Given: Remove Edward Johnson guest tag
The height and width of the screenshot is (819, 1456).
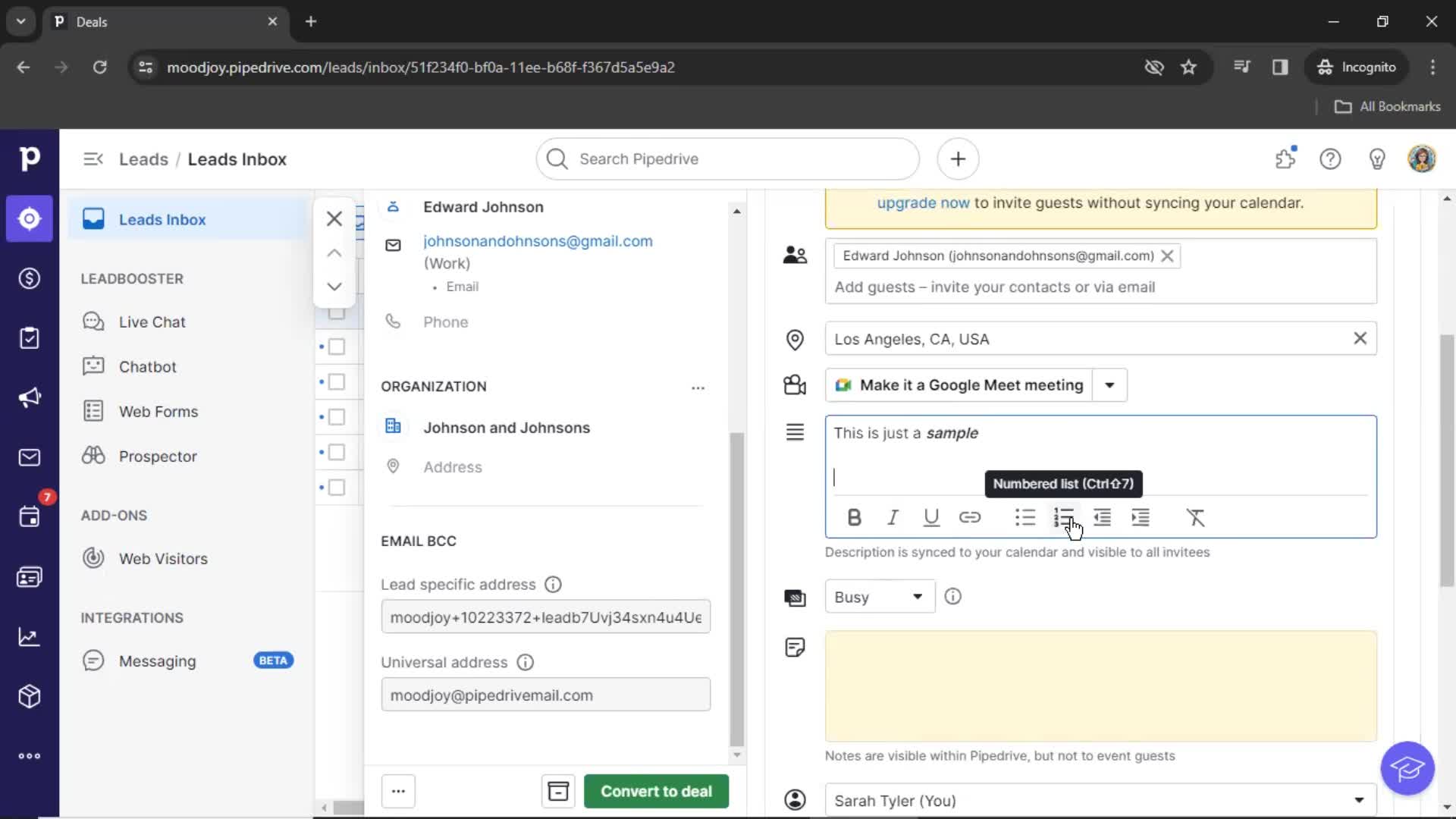Looking at the screenshot, I should pos(1166,255).
